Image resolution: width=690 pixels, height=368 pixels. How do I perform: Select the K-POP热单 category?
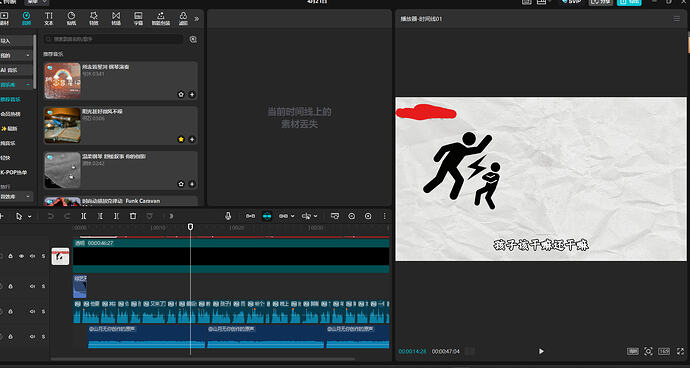tap(14, 172)
